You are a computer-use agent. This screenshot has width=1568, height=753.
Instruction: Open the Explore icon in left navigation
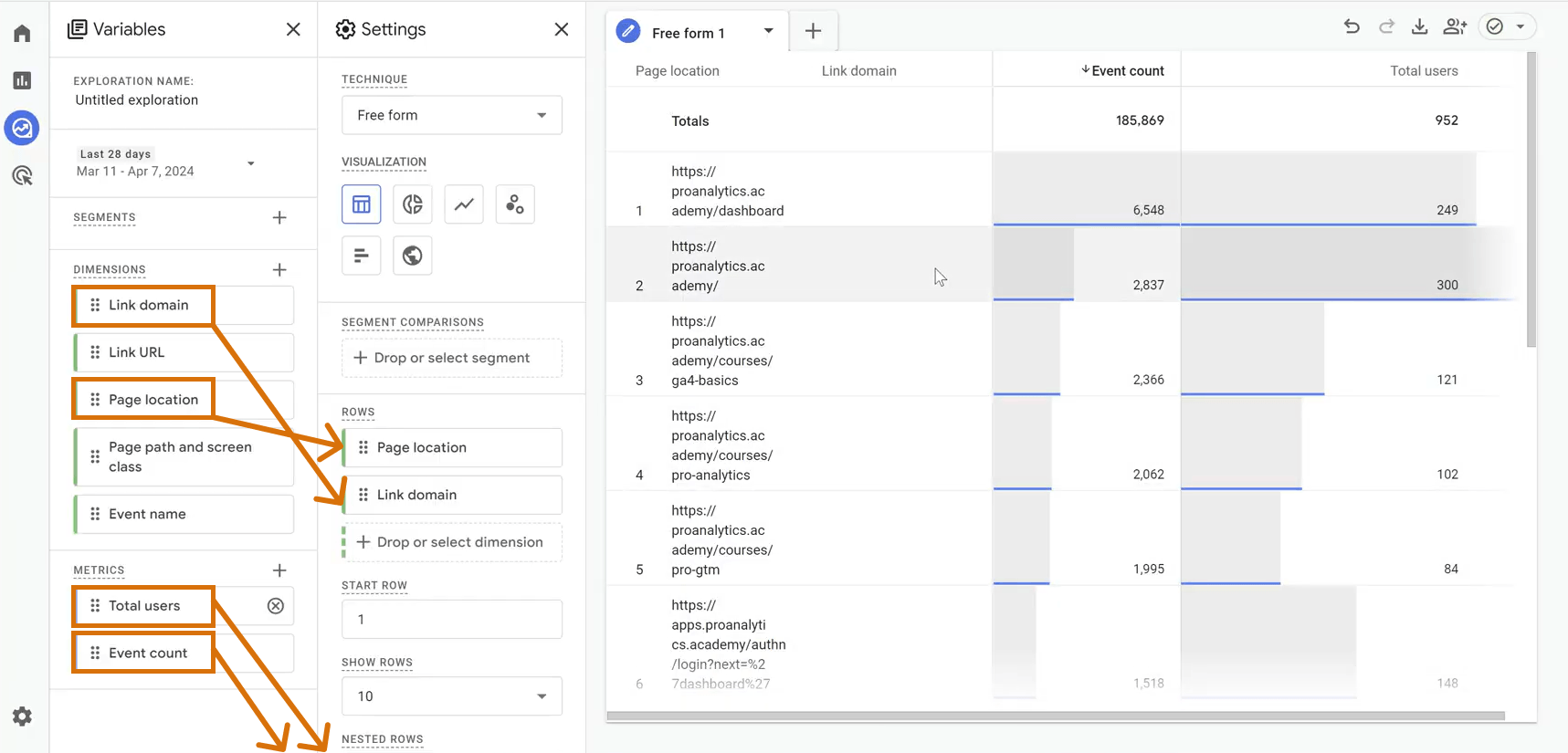pos(22,128)
